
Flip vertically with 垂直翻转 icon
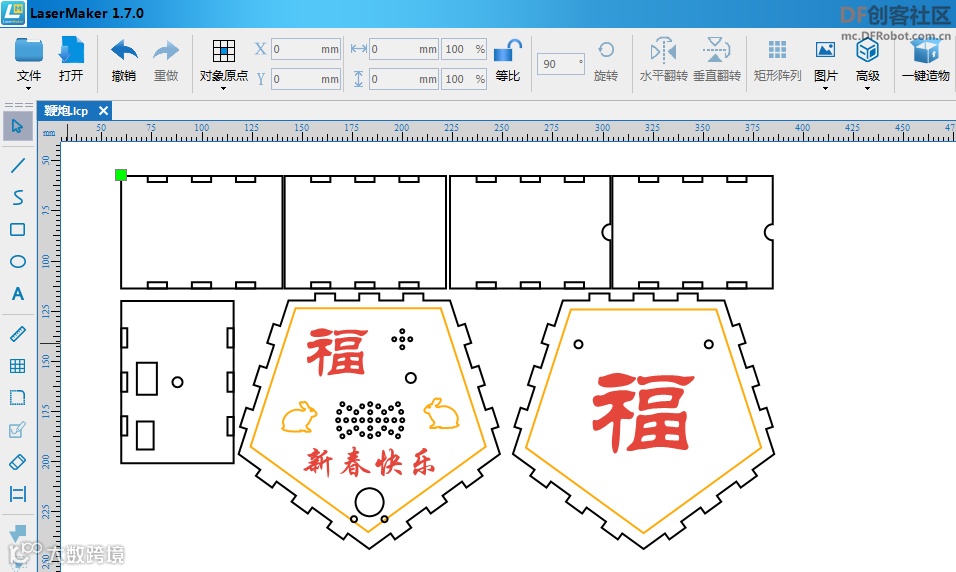716,50
